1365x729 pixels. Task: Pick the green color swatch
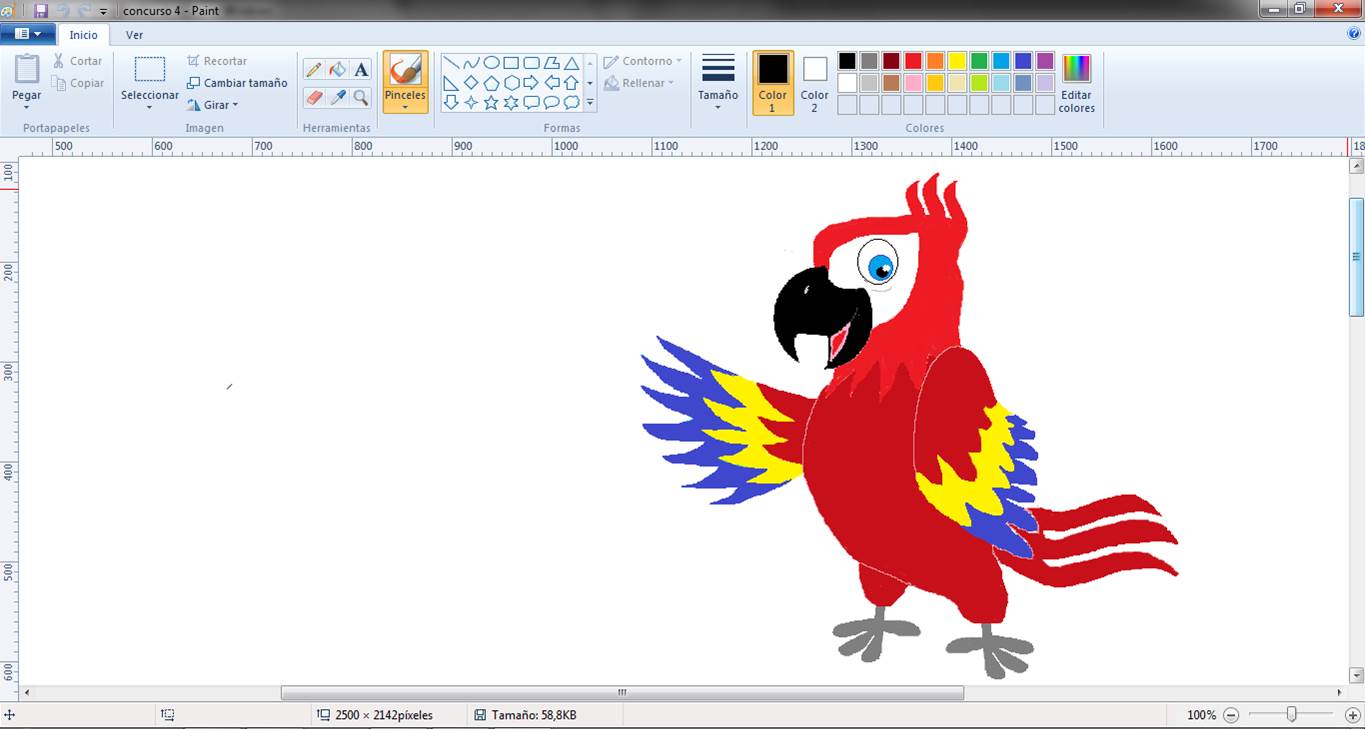(x=979, y=61)
